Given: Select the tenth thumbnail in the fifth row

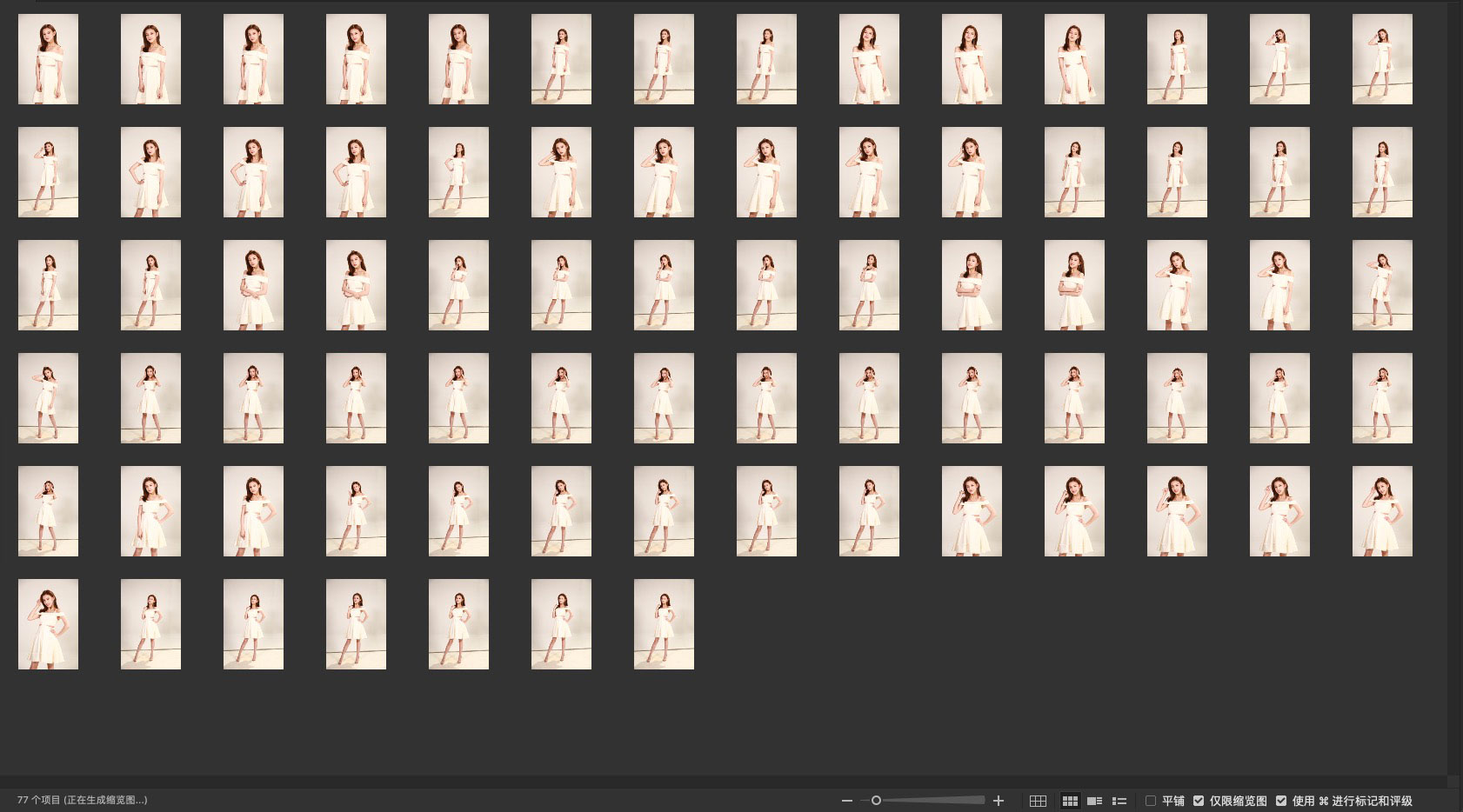Looking at the screenshot, I should click(x=972, y=511).
